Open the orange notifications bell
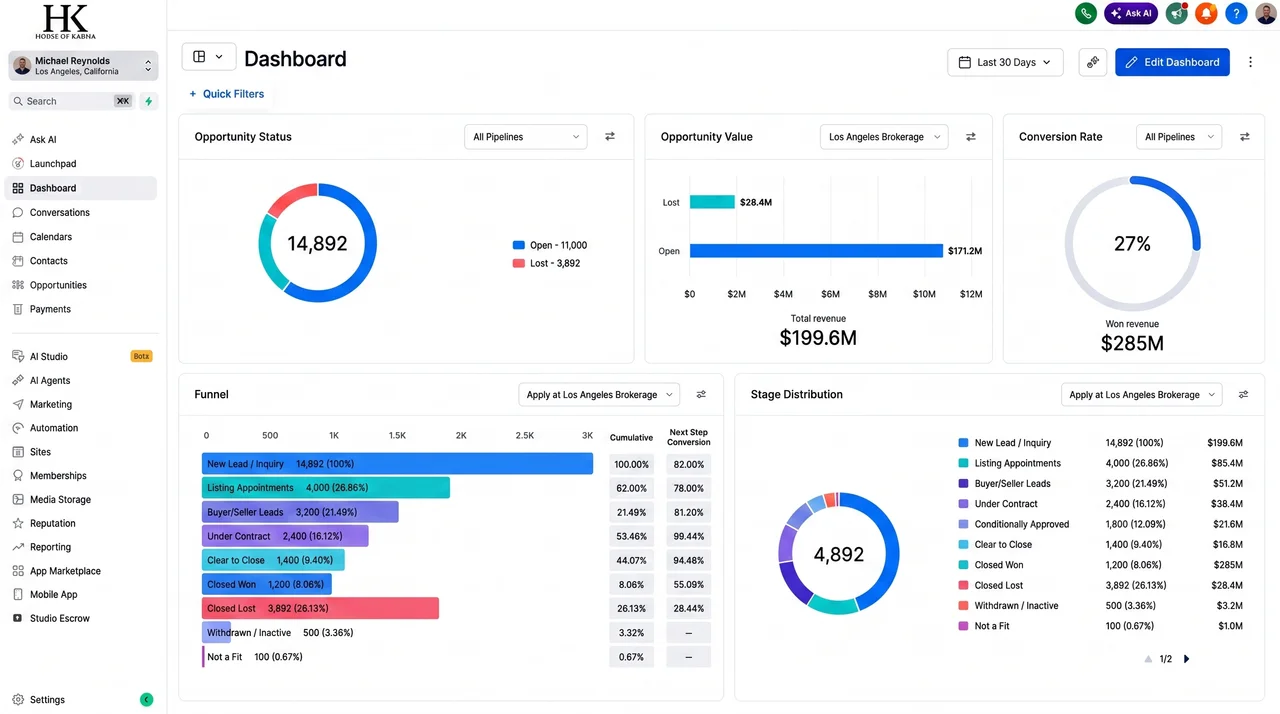Screen dimensions: 1280x714 pos(1207,13)
